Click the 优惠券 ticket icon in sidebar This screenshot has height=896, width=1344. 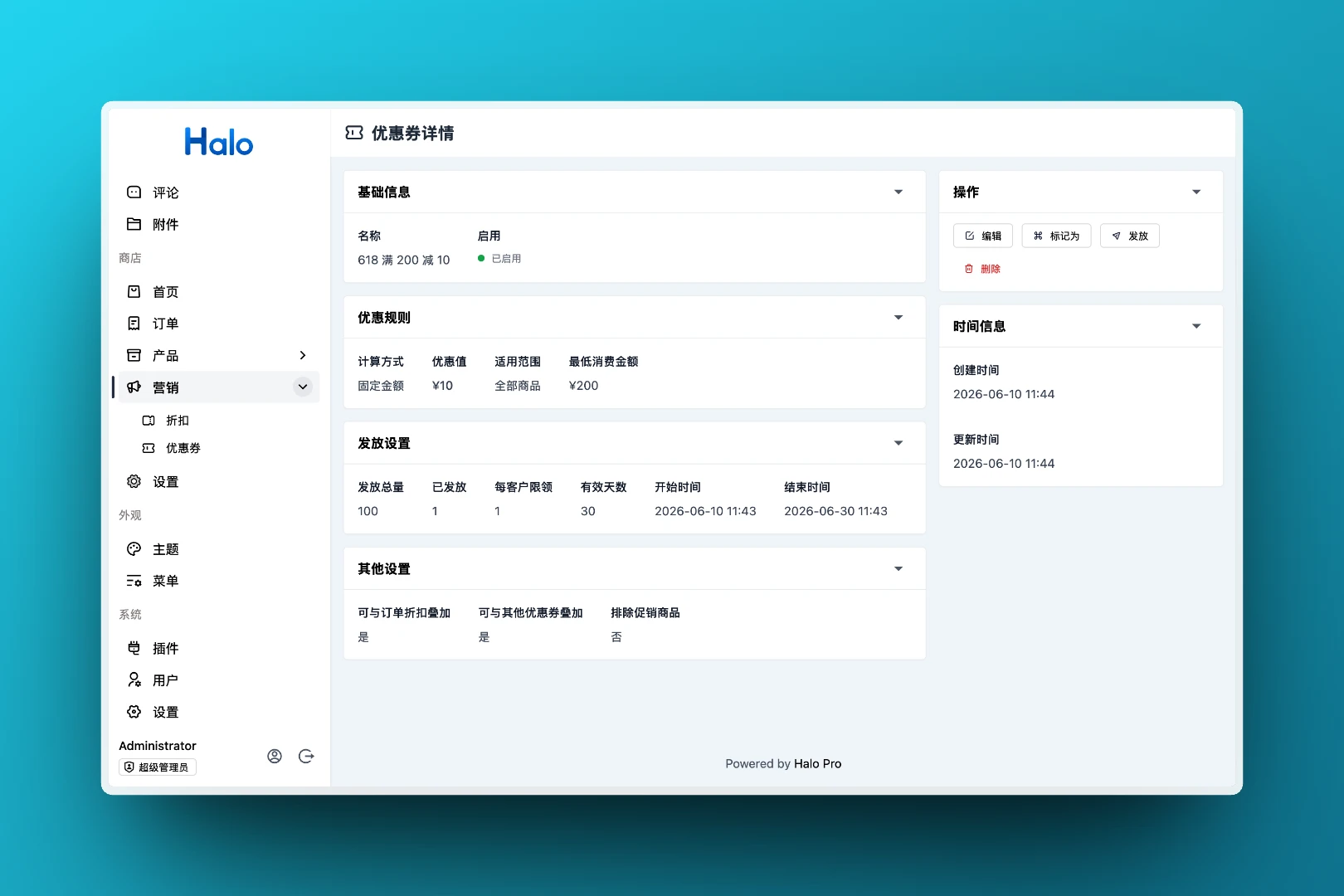coord(149,448)
